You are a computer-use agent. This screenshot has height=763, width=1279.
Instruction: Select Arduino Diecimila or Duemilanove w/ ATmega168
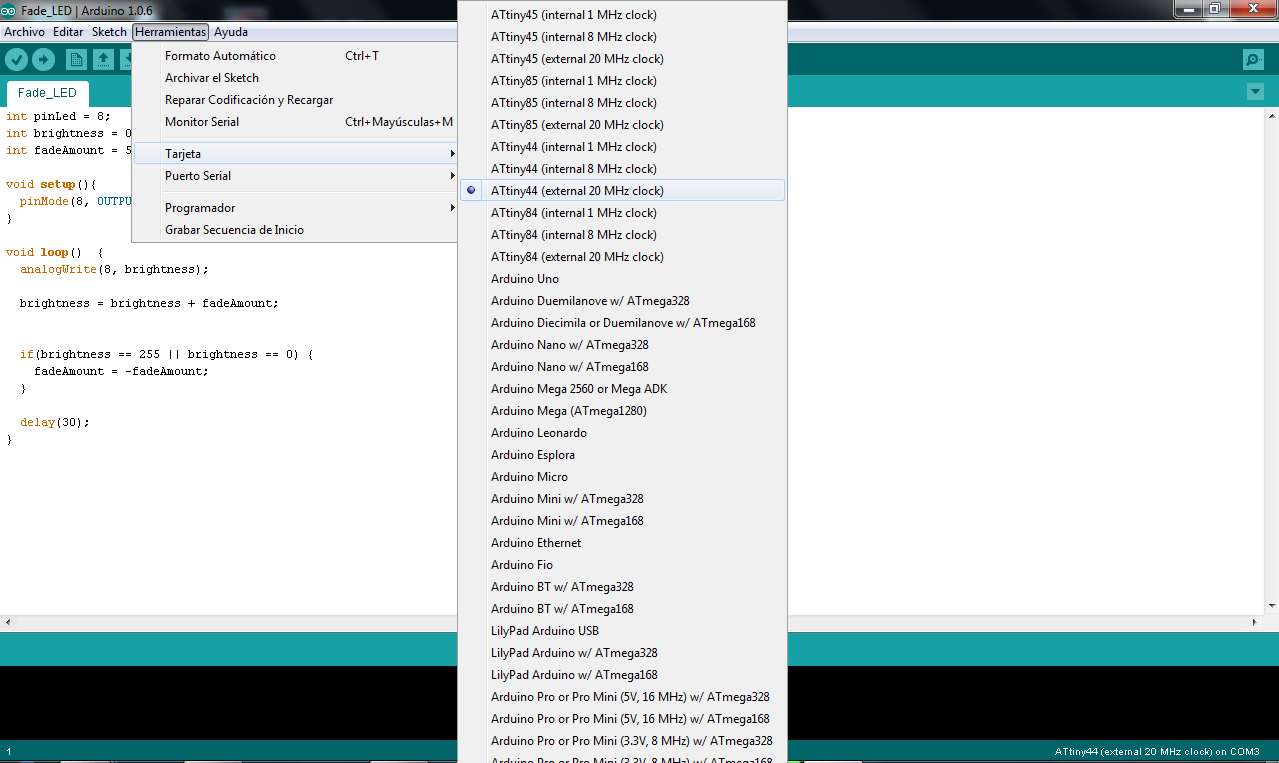click(622, 323)
